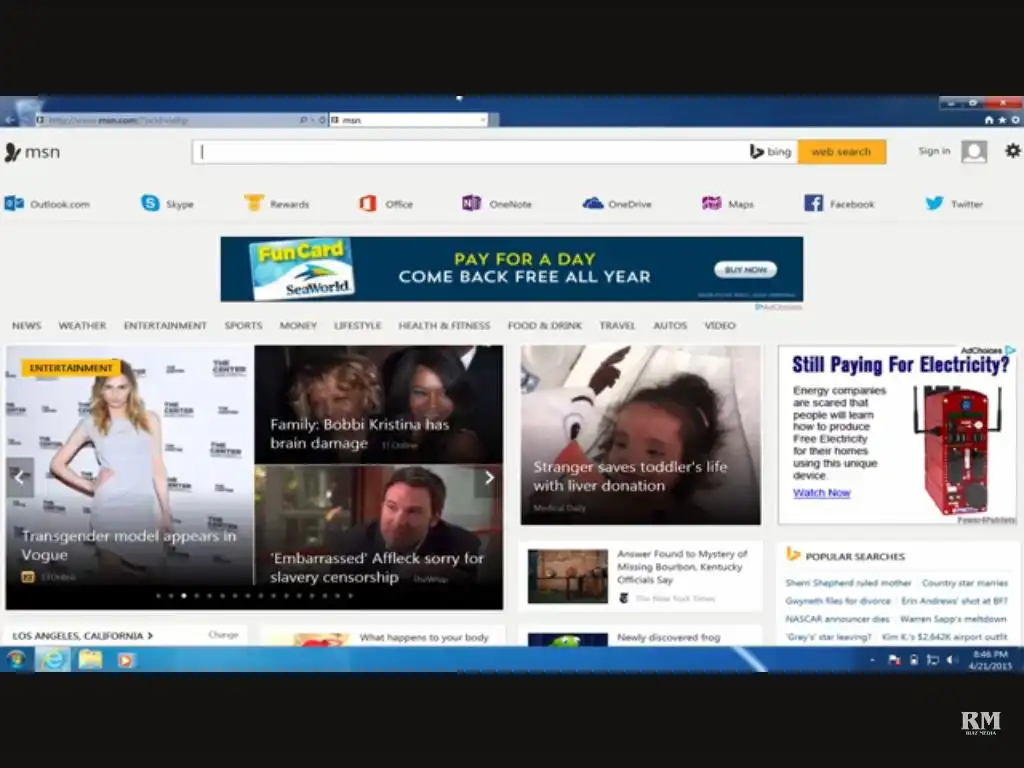Viewport: 1024px width, 768px height.
Task: Click BUY NOW on SeaWorld banner
Action: pyautogui.click(x=745, y=270)
